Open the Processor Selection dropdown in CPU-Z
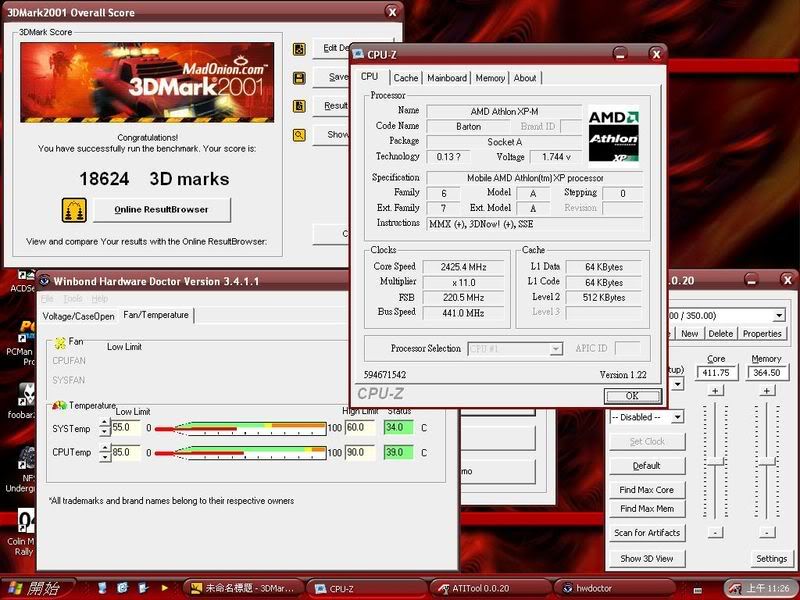This screenshot has height=600, width=800. [x=556, y=349]
